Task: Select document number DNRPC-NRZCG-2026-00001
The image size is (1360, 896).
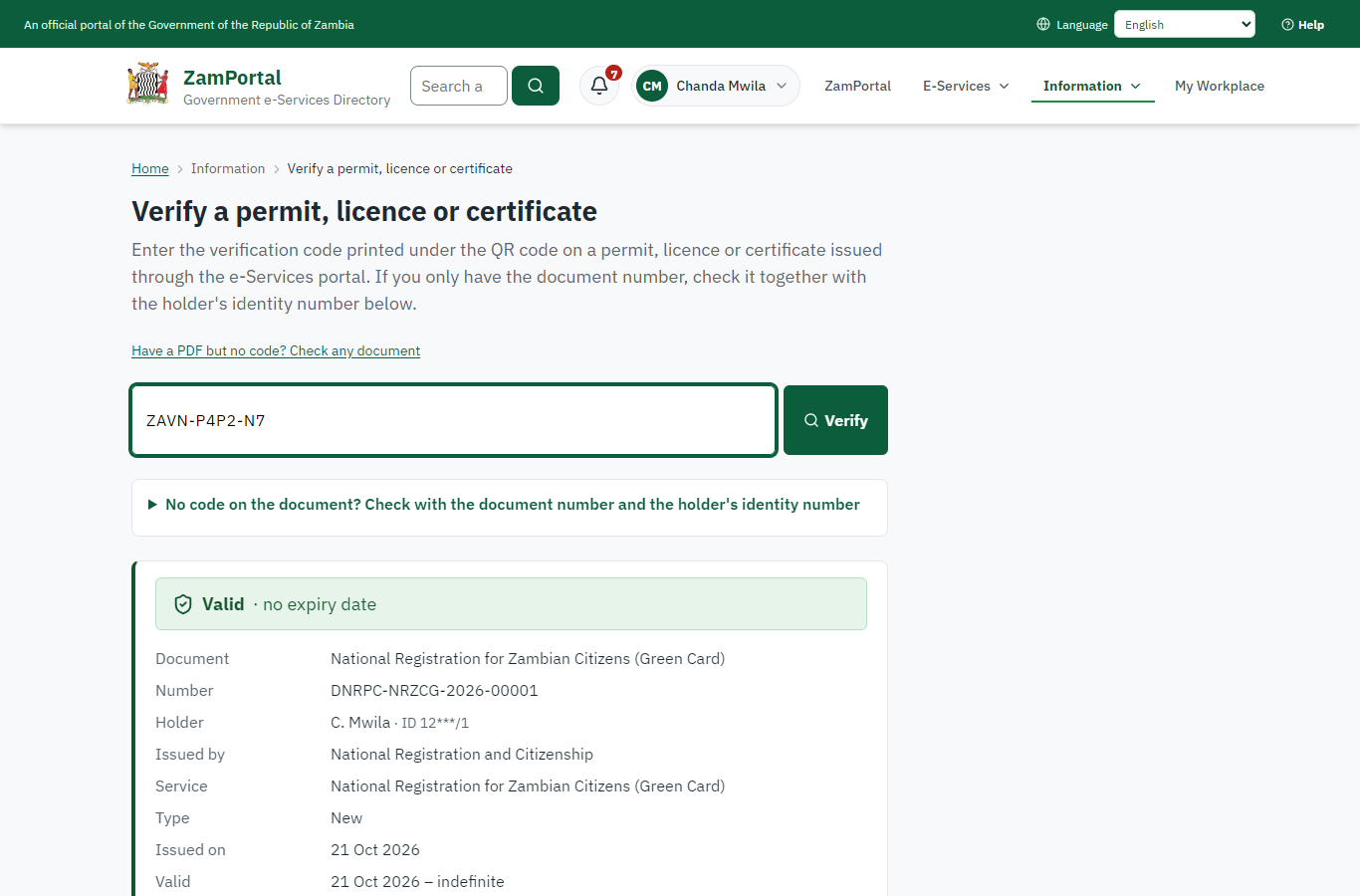Action: point(434,690)
